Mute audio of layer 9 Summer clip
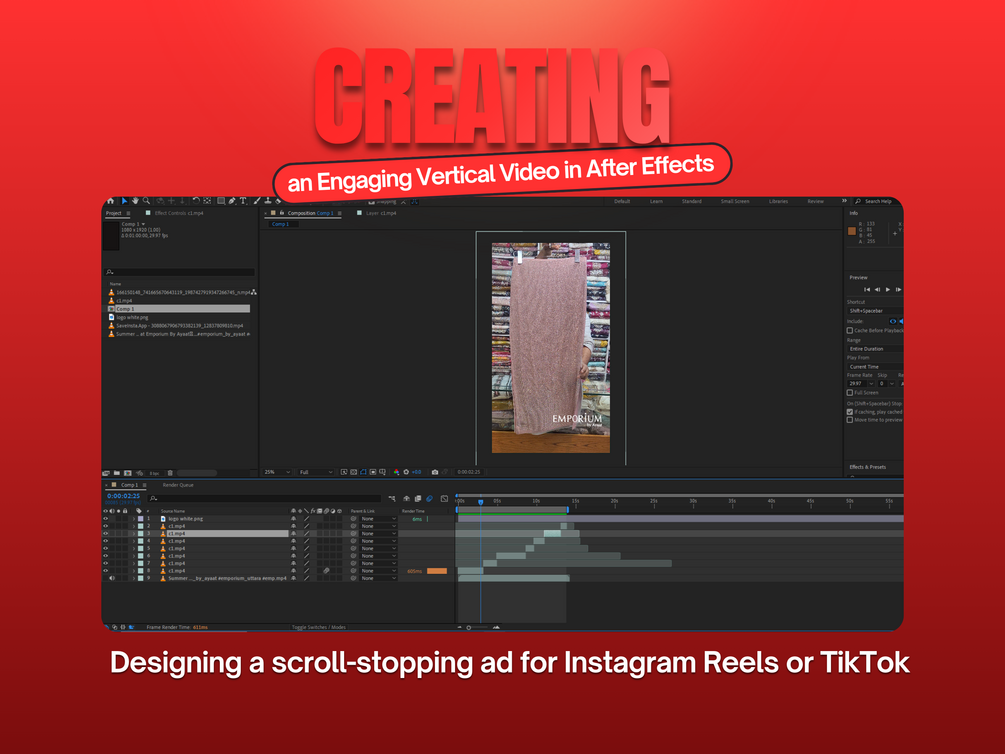This screenshot has width=1005, height=754. coord(112,578)
